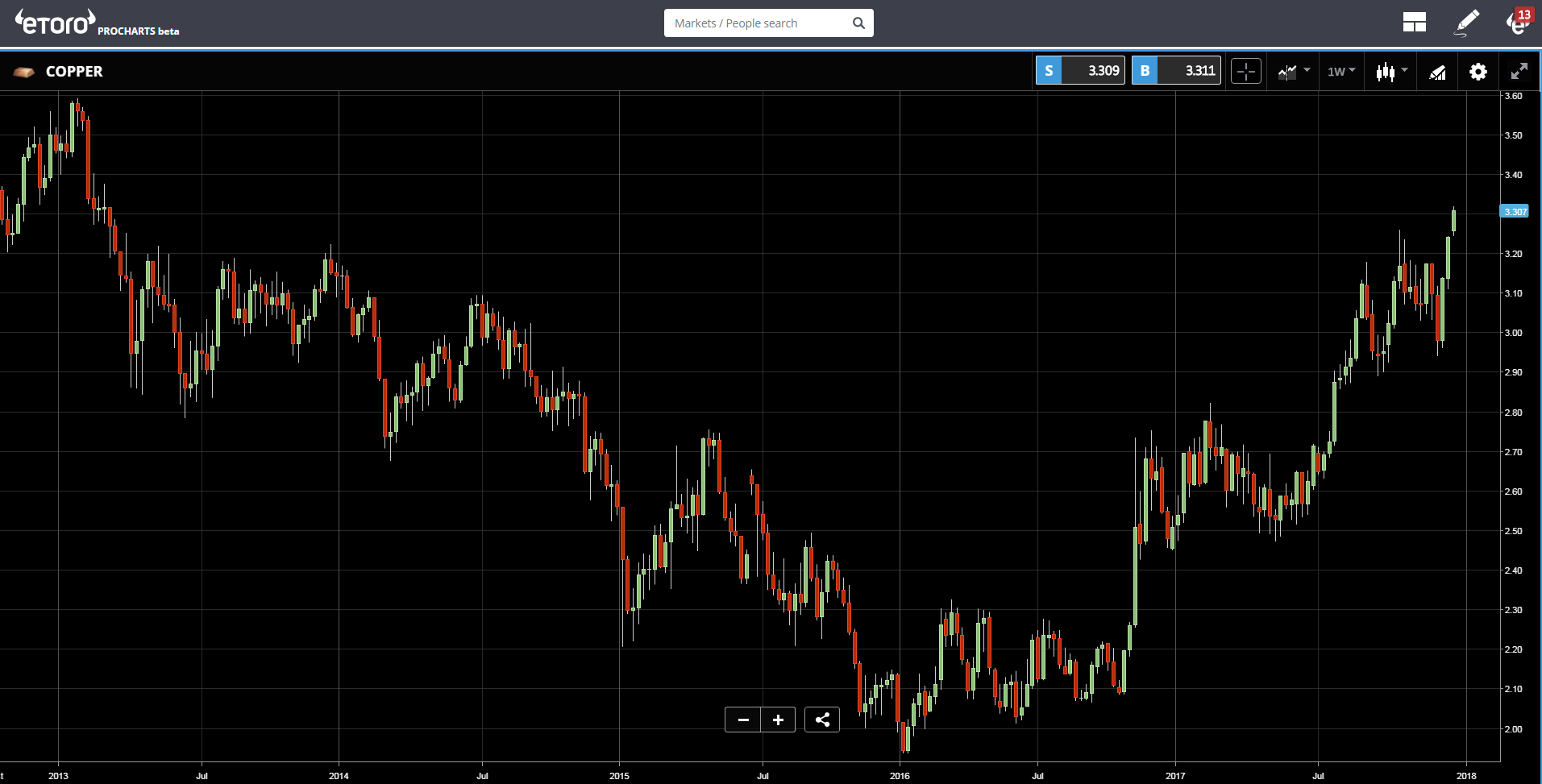Click the drawing annotations toolbar icon
Screen dimensions: 1542x784
coord(1437,73)
